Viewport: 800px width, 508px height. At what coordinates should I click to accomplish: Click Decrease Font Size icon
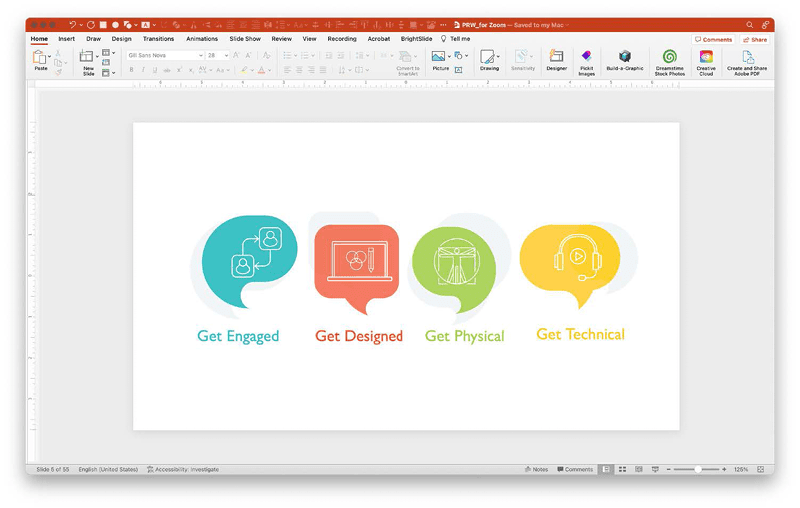pyautogui.click(x=248, y=55)
